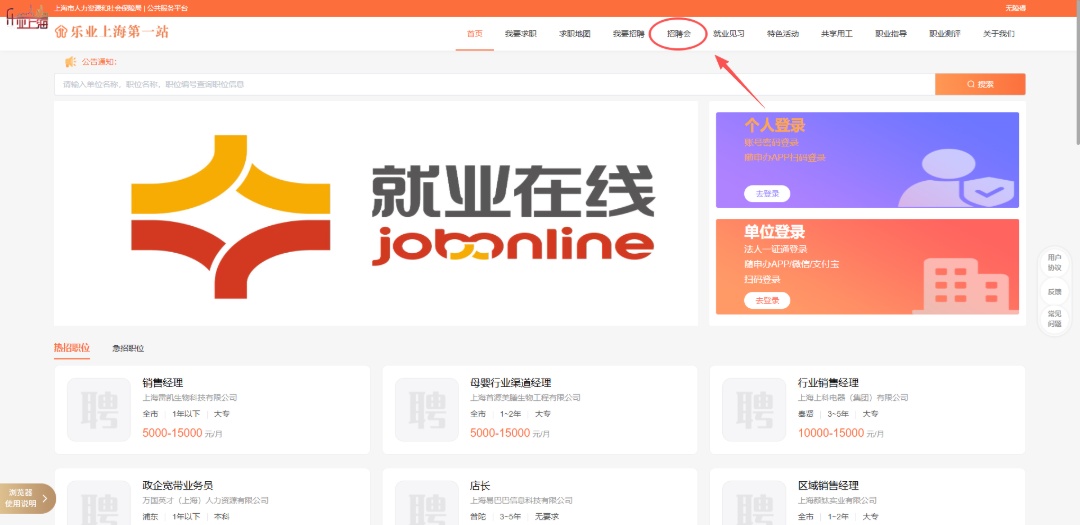Click the 乐业上海 logo in top-left corner

click(x=27, y=21)
